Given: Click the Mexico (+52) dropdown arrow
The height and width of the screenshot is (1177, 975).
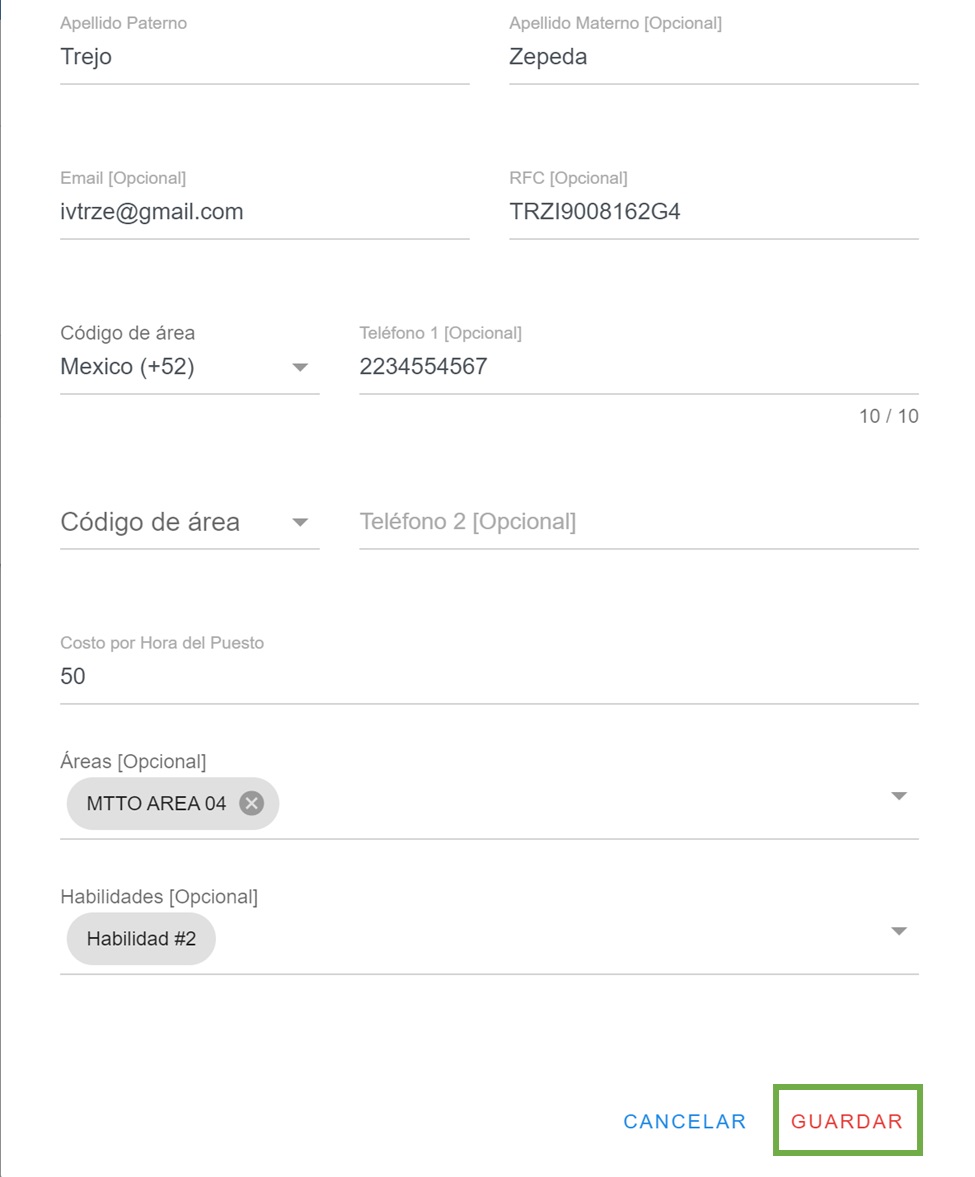Looking at the screenshot, I should [x=300, y=367].
